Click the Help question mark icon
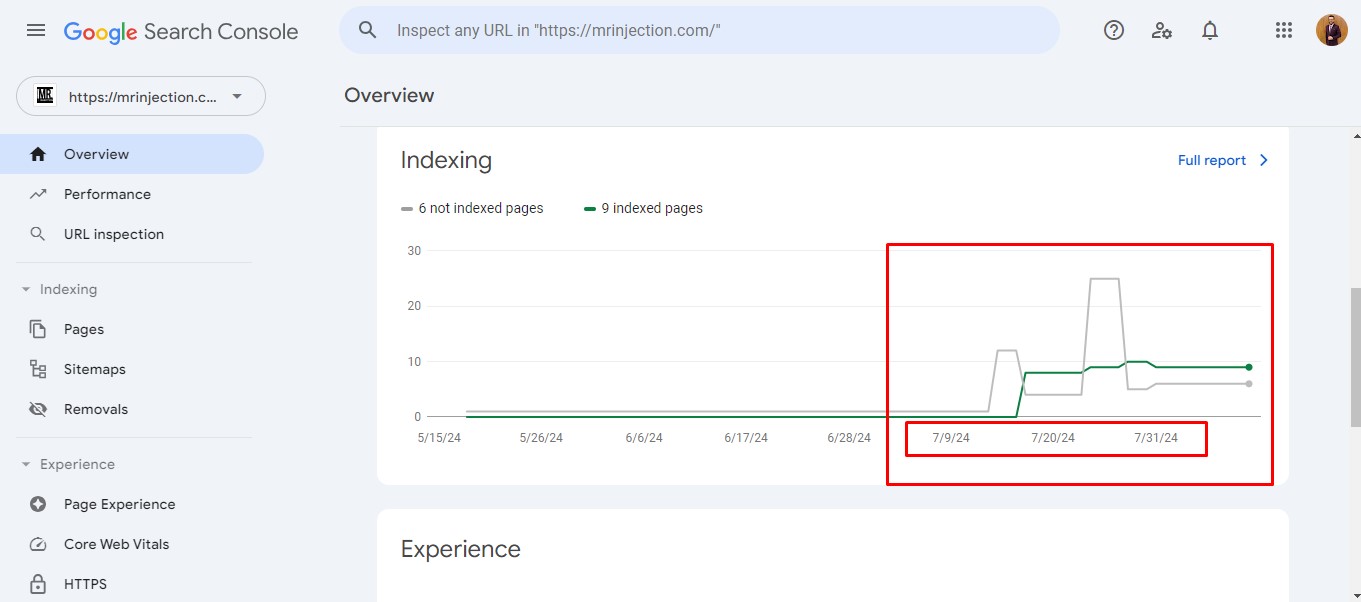 1114,31
